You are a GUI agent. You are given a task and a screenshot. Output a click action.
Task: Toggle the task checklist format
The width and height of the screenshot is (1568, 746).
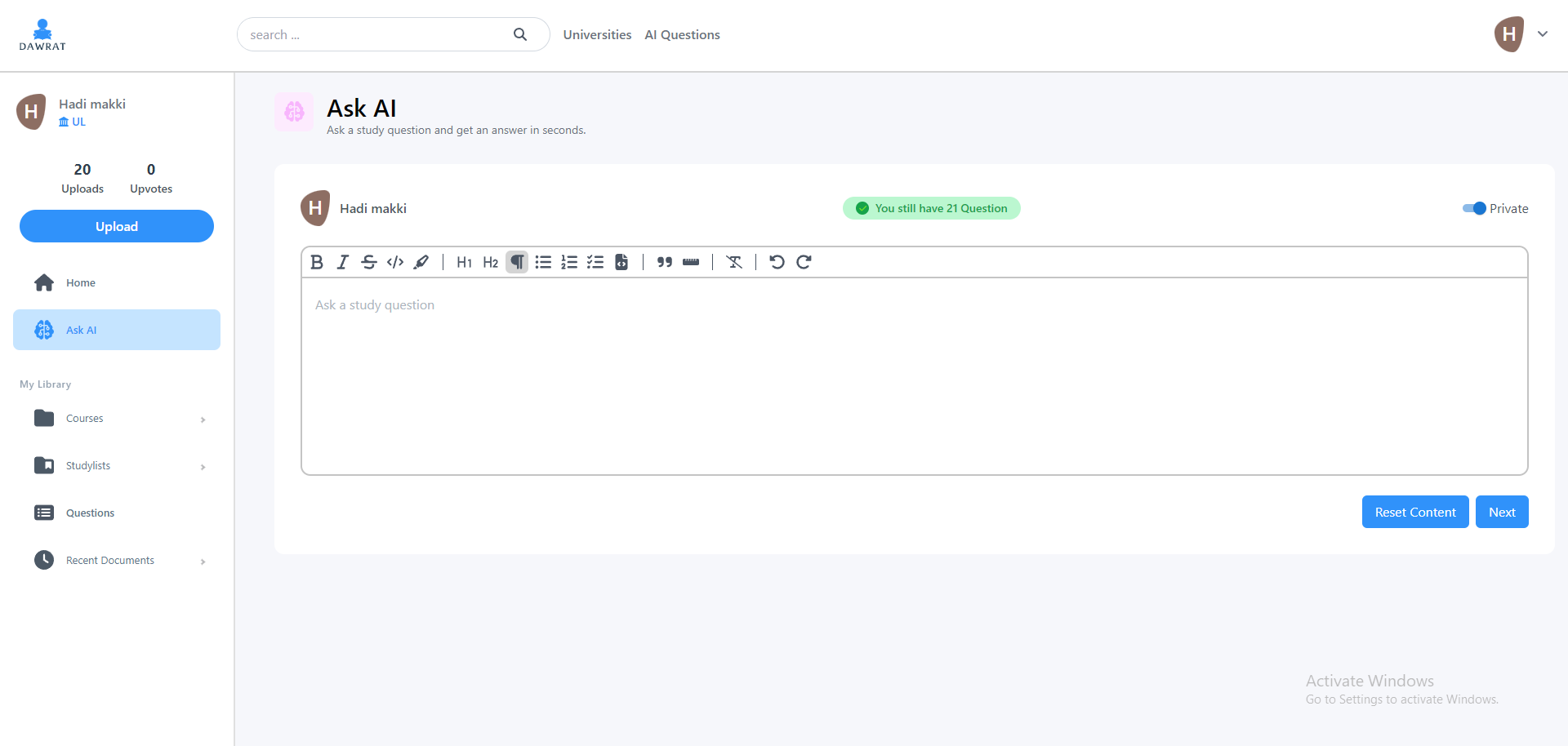[595, 262]
